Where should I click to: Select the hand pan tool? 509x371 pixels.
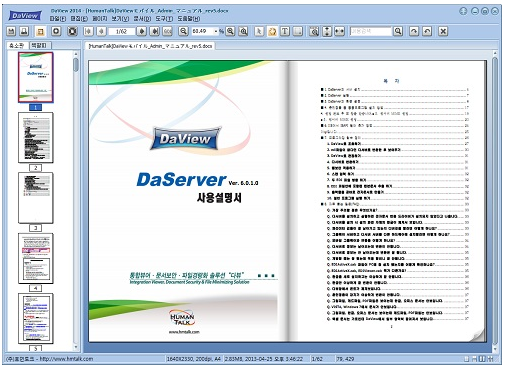pyautogui.click(x=272, y=31)
